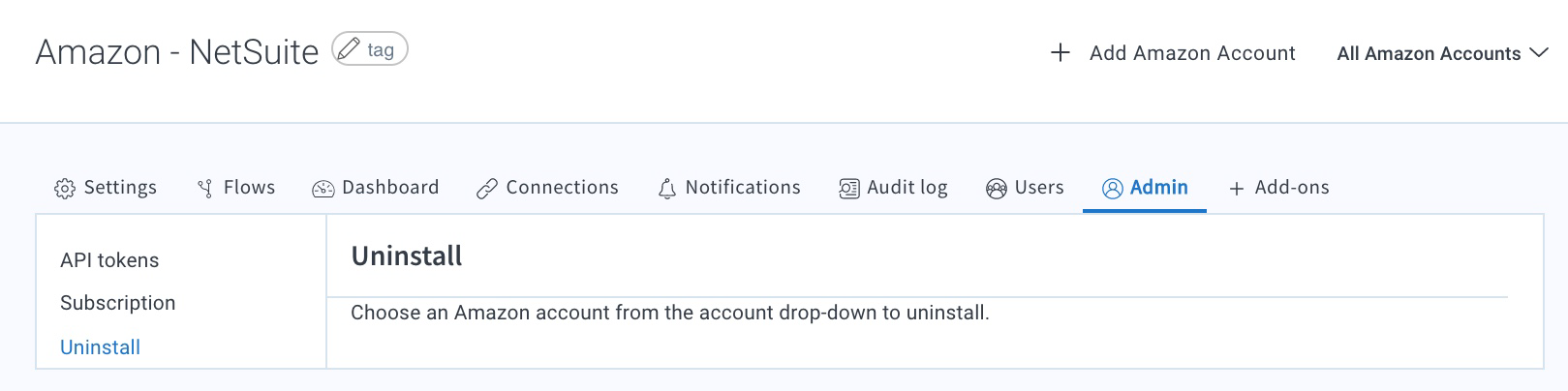This screenshot has width=1568, height=391.
Task: Click the Connections link icon
Action: point(487,189)
